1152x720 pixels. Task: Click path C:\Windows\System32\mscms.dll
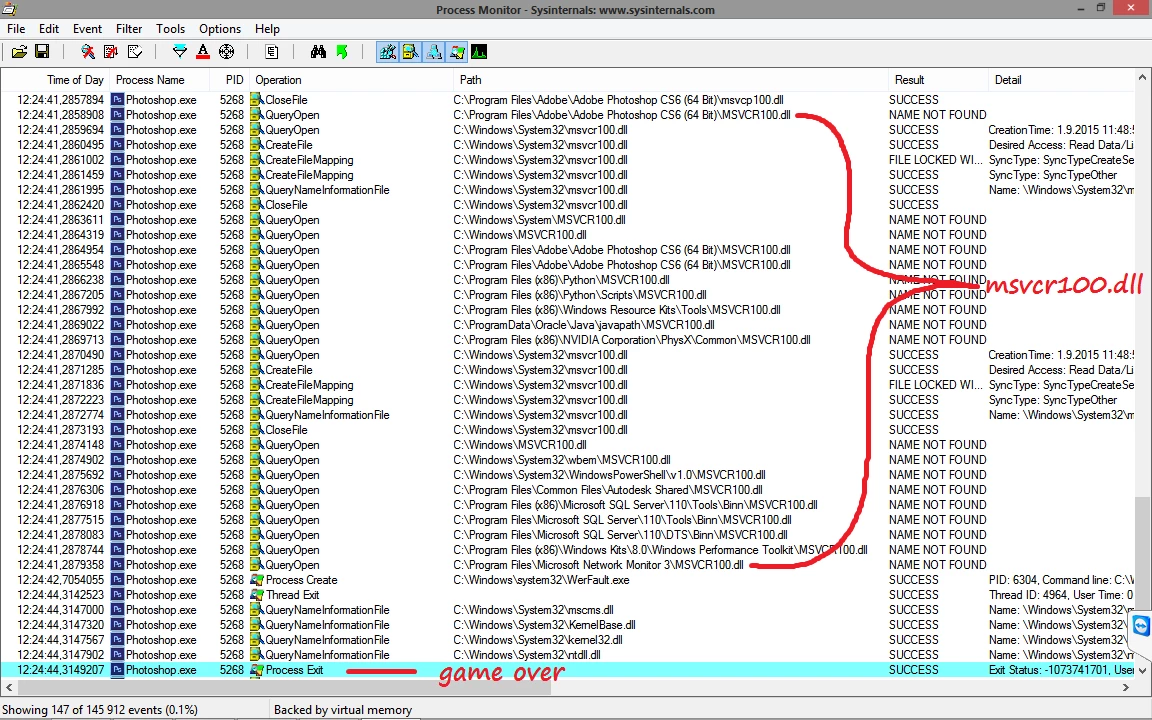[x=533, y=610]
